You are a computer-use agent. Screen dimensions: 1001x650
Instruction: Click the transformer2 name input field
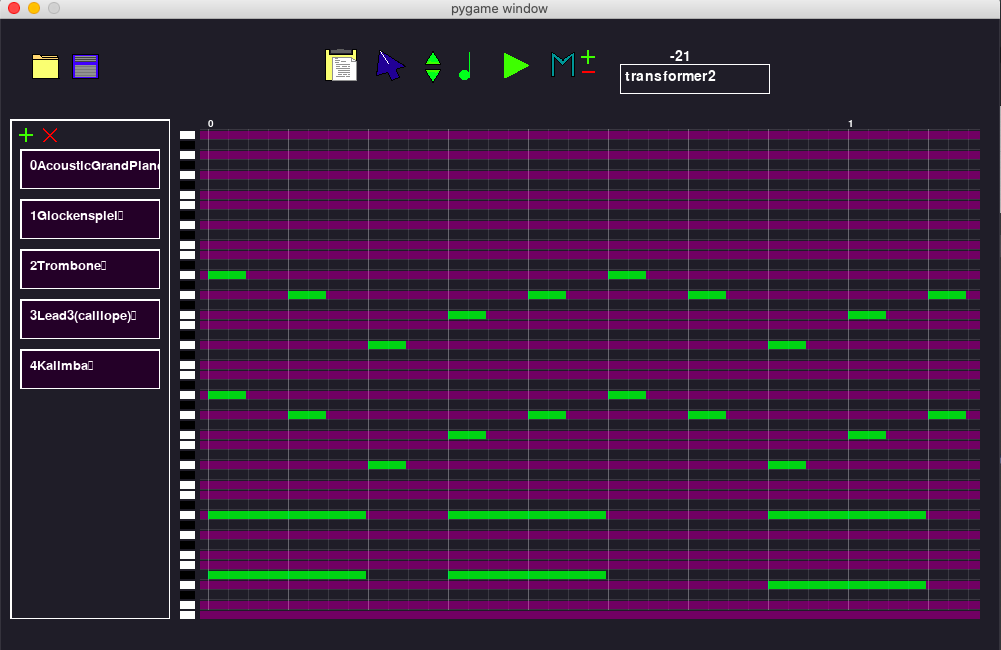695,79
